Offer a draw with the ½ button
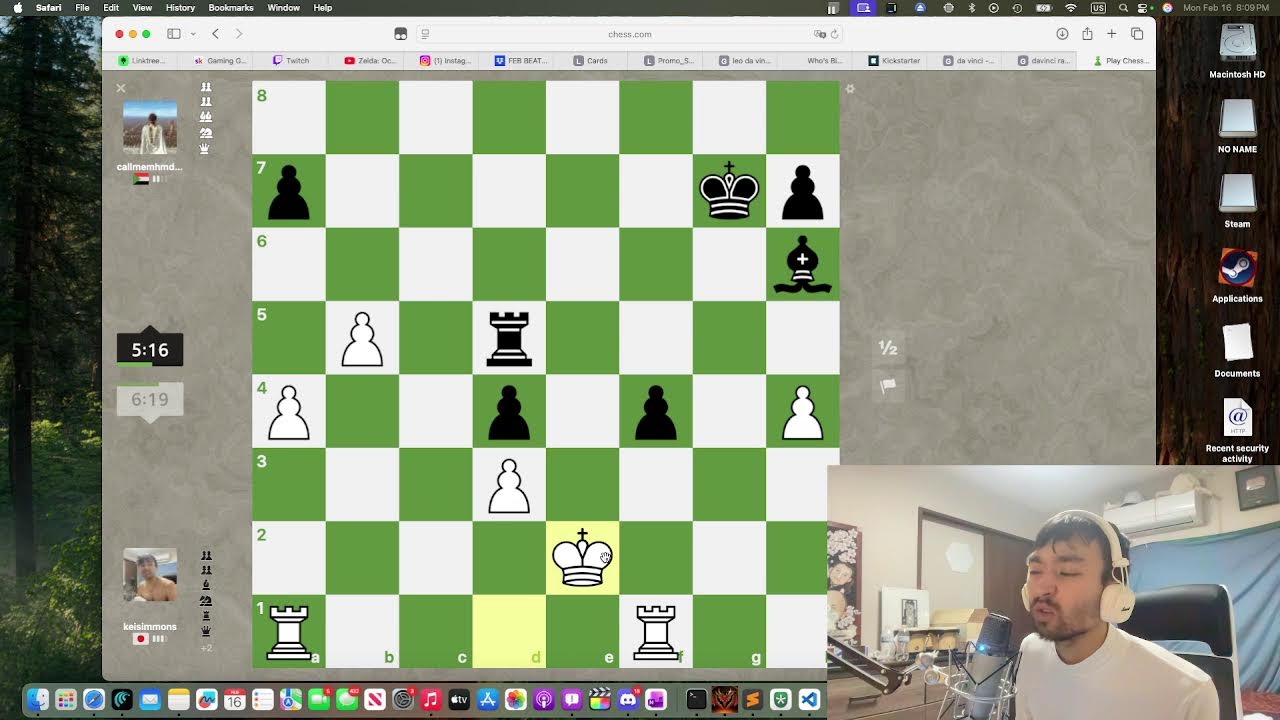The height and width of the screenshot is (720, 1280). (888, 348)
